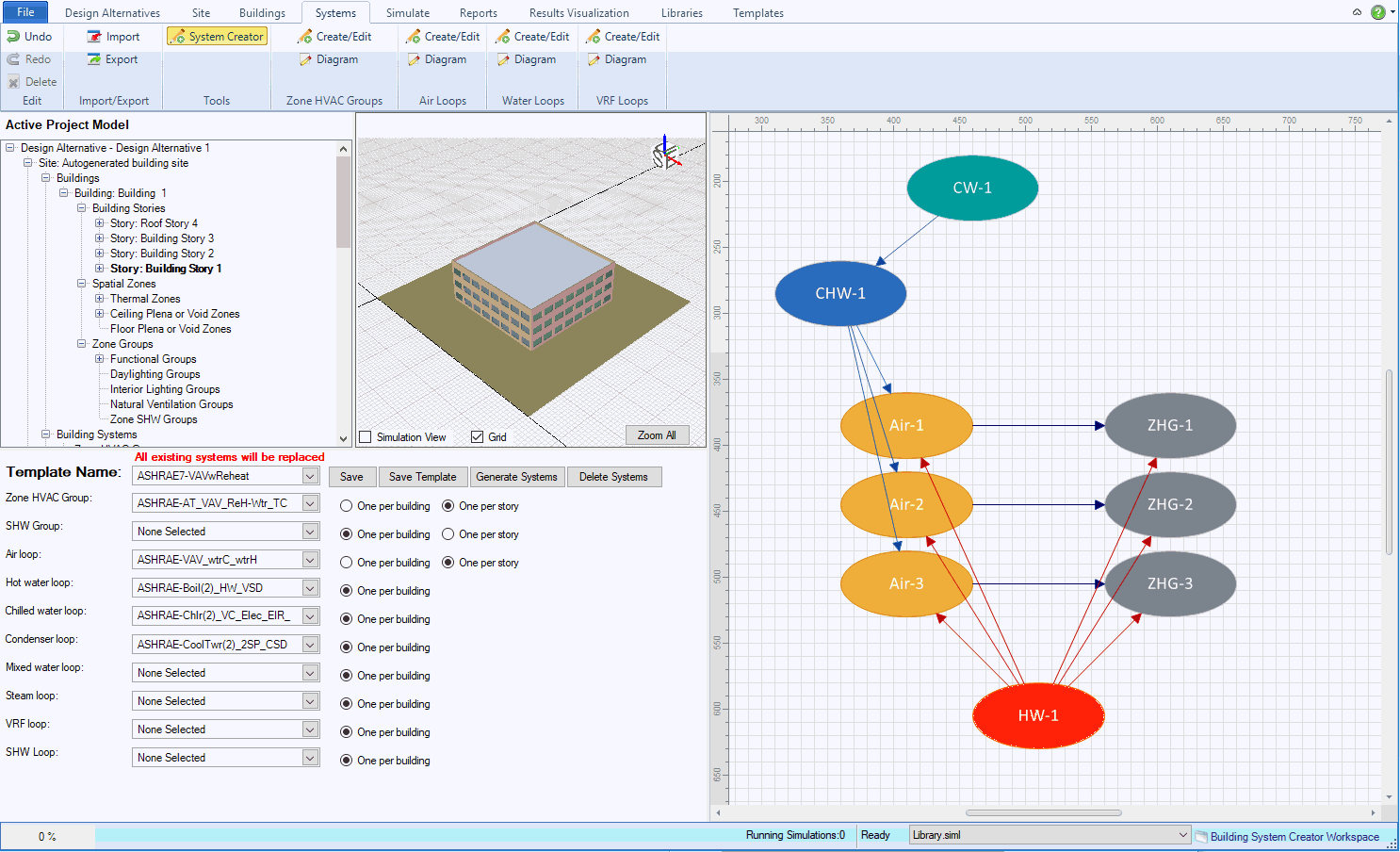This screenshot has height=852, width=1400.
Task: Expand the Story: Roof Story 4 node
Action: [100, 223]
